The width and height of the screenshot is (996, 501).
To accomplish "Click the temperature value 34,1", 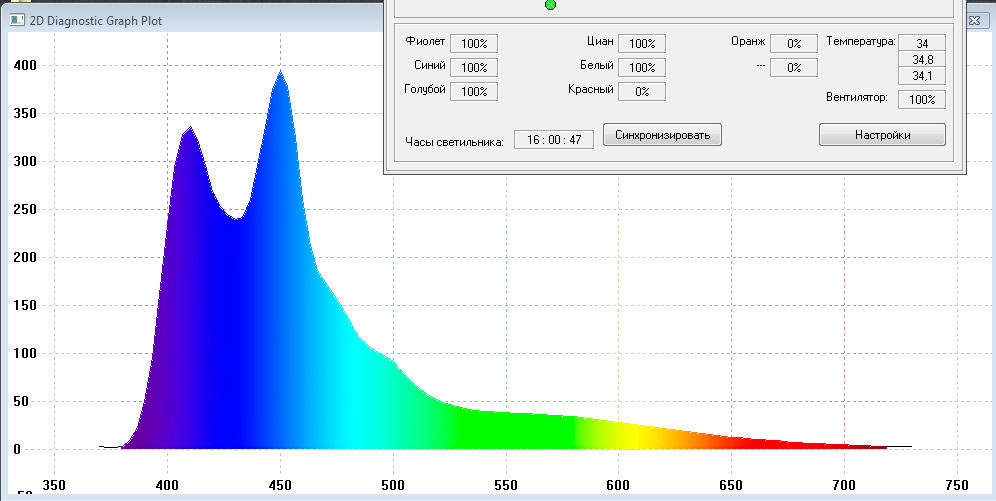I will 922,76.
